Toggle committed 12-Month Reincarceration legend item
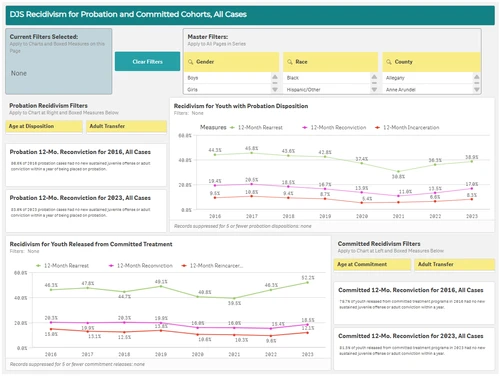Image resolution: width=500 pixels, height=376 pixels. click(x=212, y=266)
